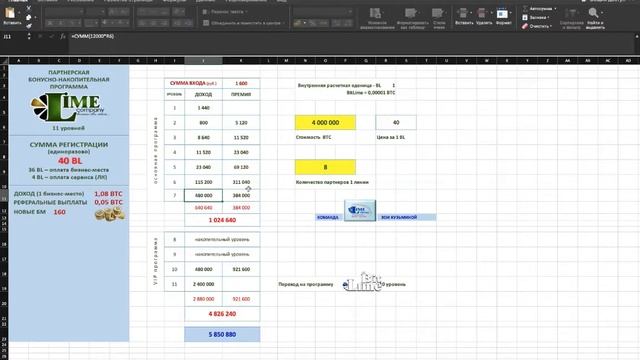Select the yellow cell "4 000 000"
This screenshot has height=360, width=640.
[325, 122]
